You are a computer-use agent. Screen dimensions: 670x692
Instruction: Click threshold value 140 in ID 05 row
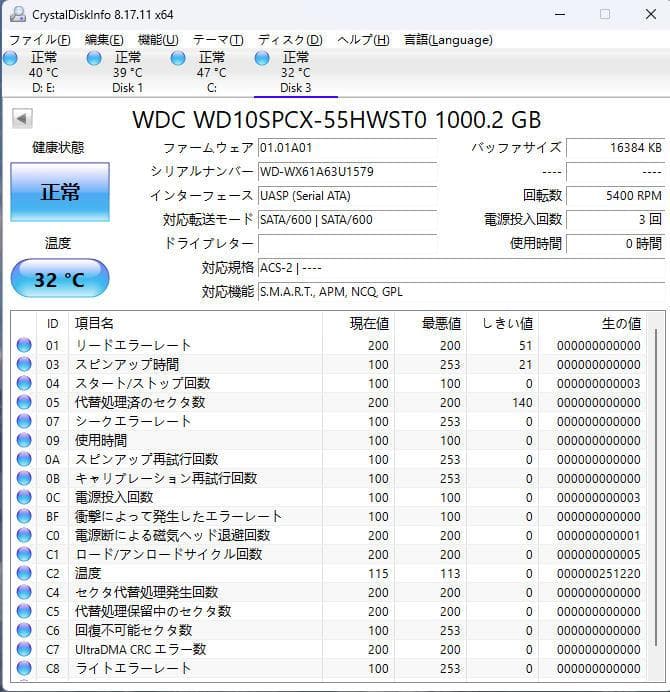tap(522, 402)
